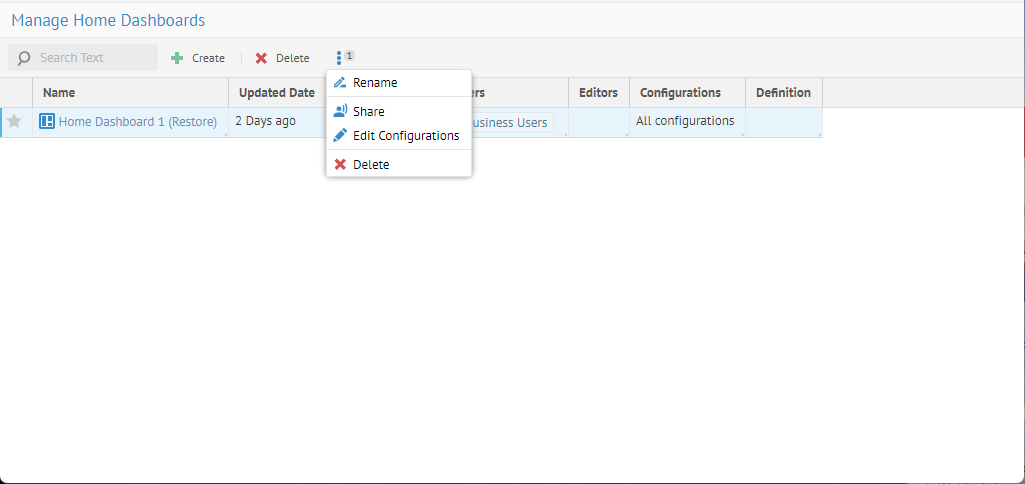The image size is (1025, 484).
Task: Choose Edit Configurations menu entry
Action: 406,135
